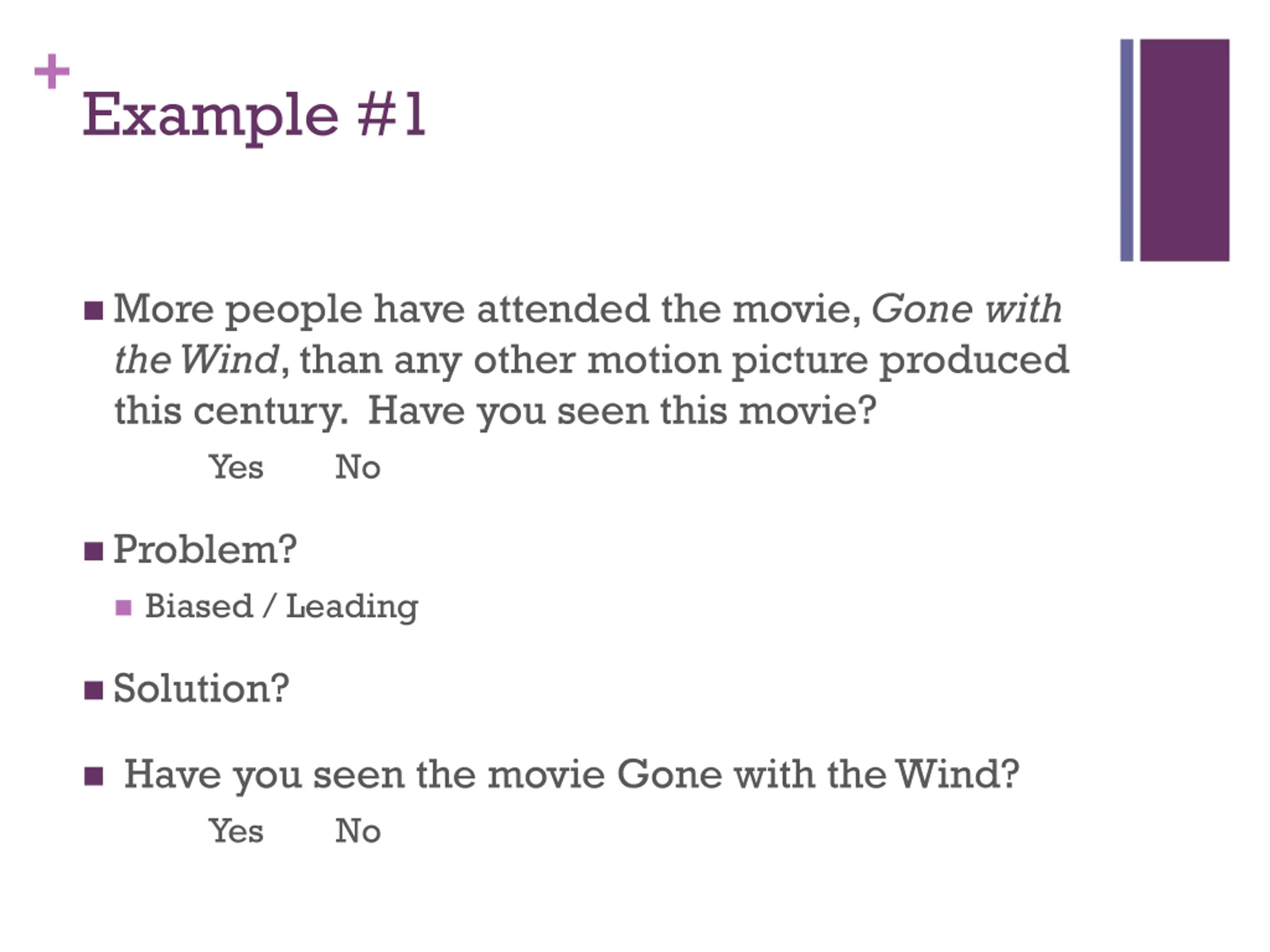The image size is (1270, 952).
Task: Select the narrow blue-purple vertical bar
Action: coord(1127,150)
